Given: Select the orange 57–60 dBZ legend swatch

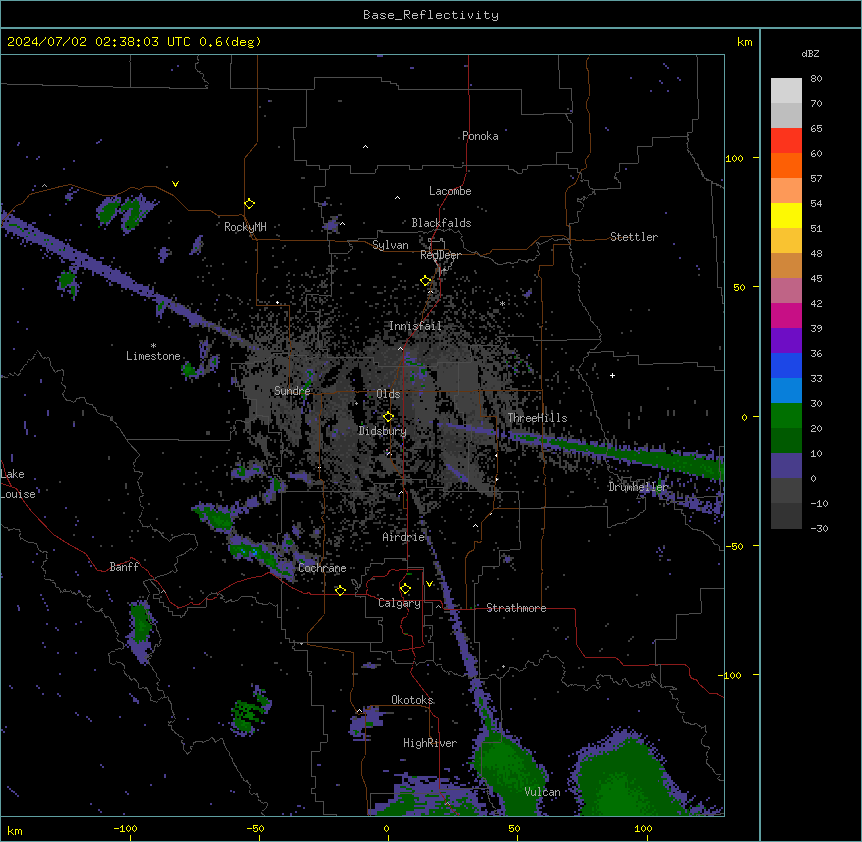Looking at the screenshot, I should coord(786,165).
